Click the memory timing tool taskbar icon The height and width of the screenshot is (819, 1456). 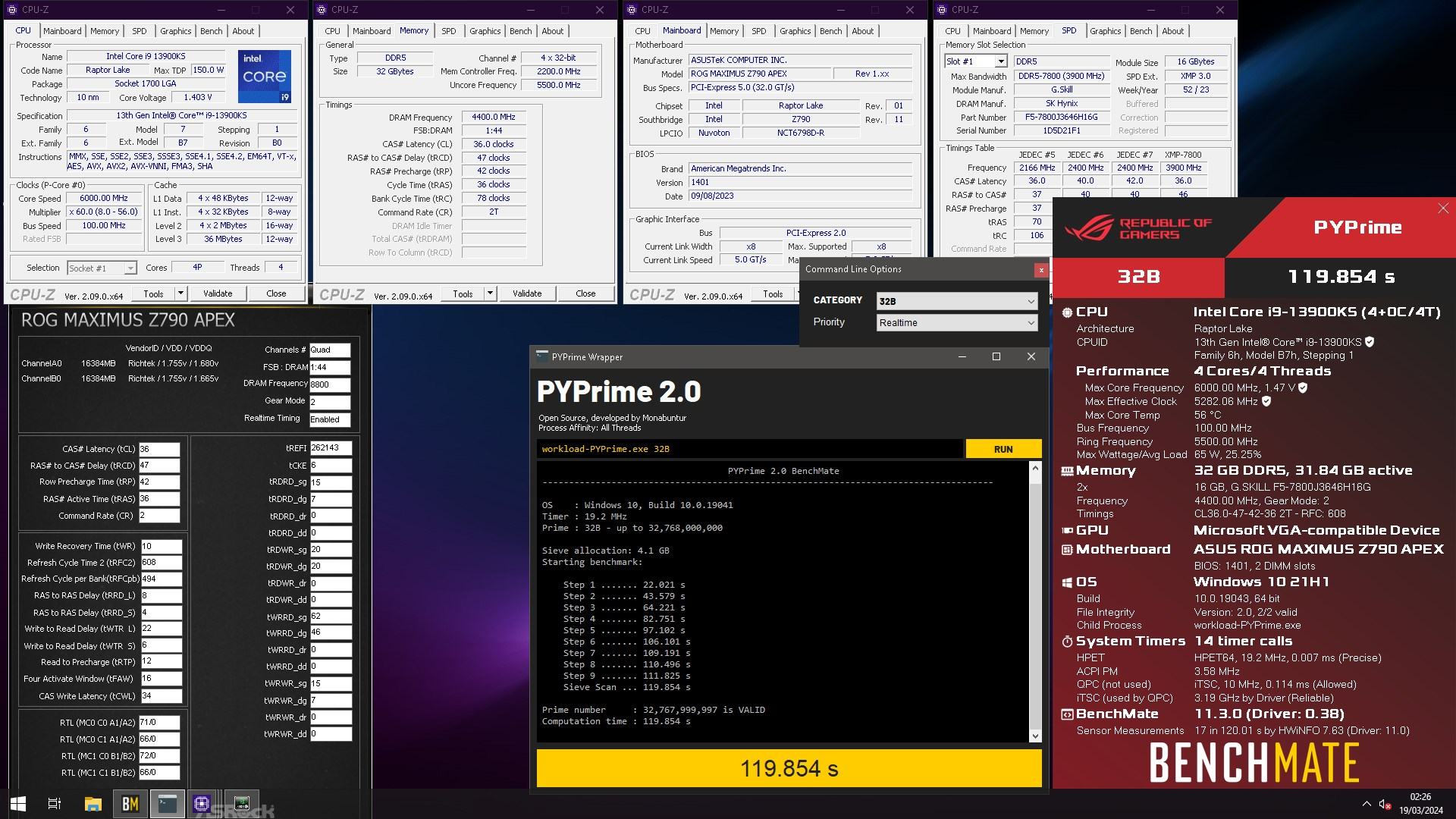(x=241, y=804)
